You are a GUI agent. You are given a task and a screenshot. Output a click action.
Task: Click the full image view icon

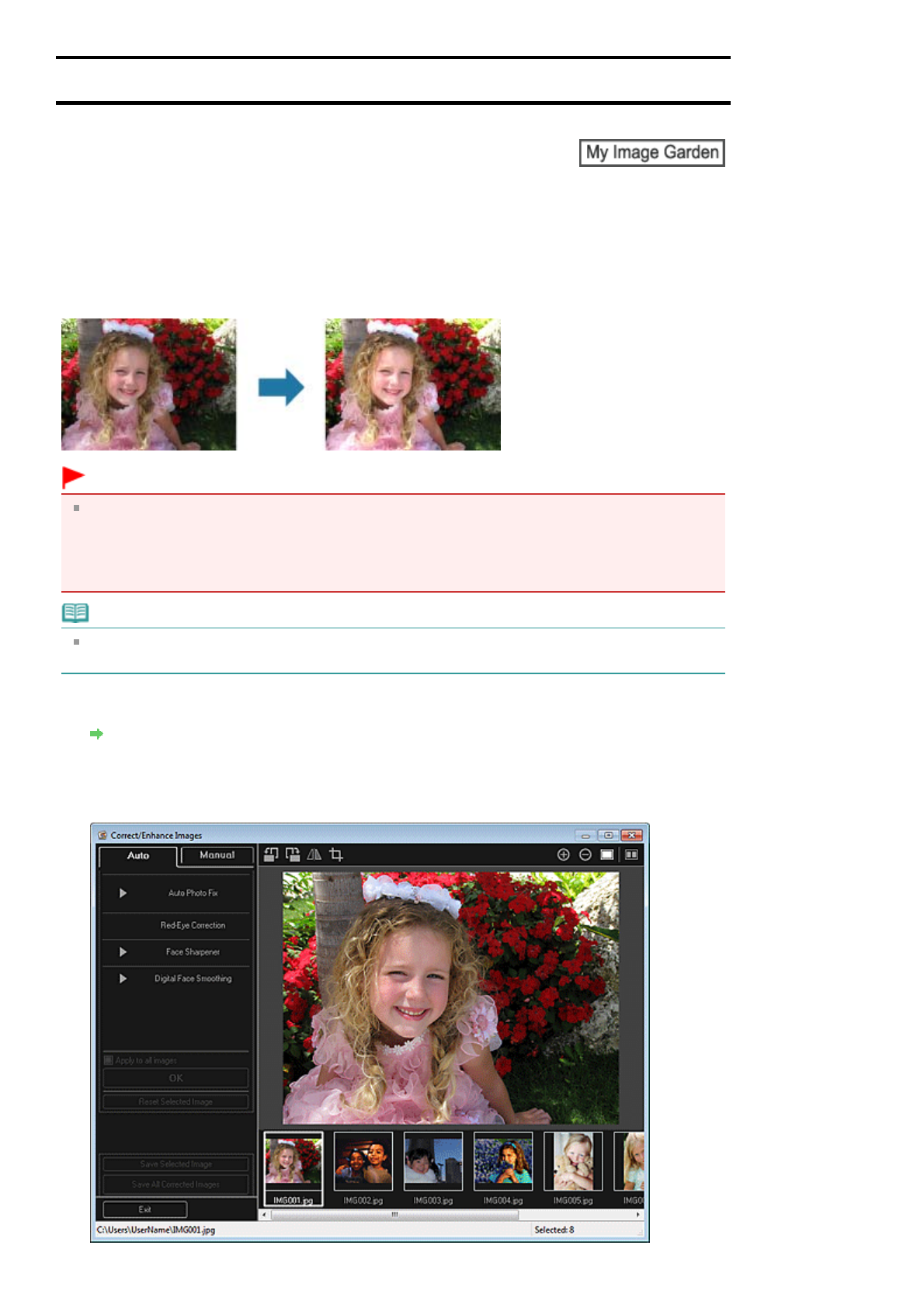click(607, 854)
